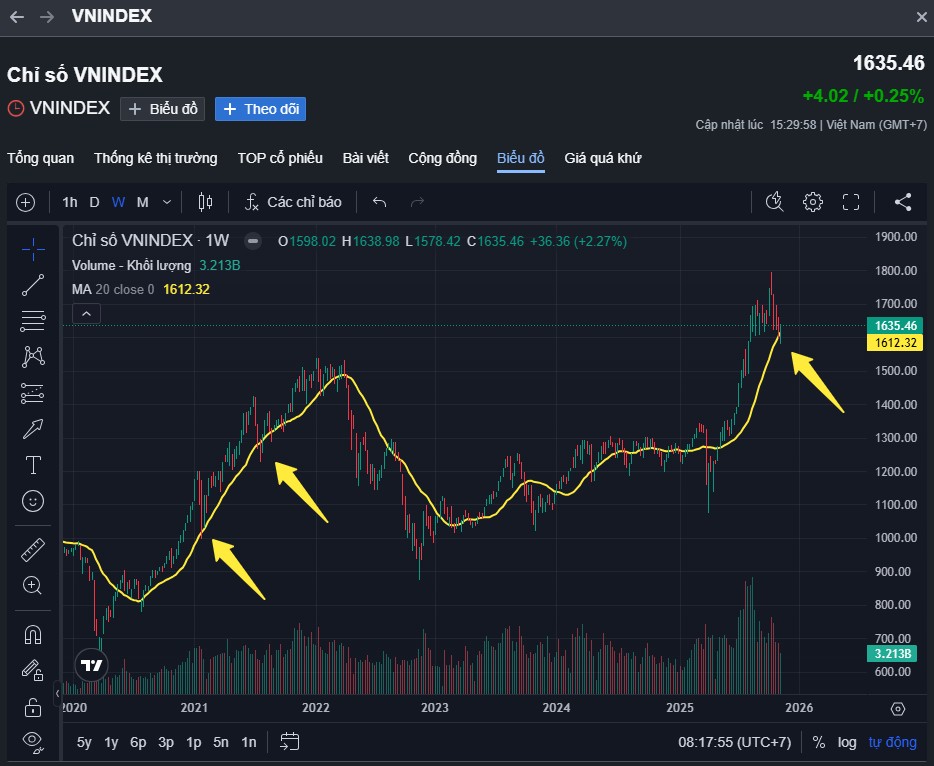
Task: Toggle log scale on price axis
Action: pos(847,742)
